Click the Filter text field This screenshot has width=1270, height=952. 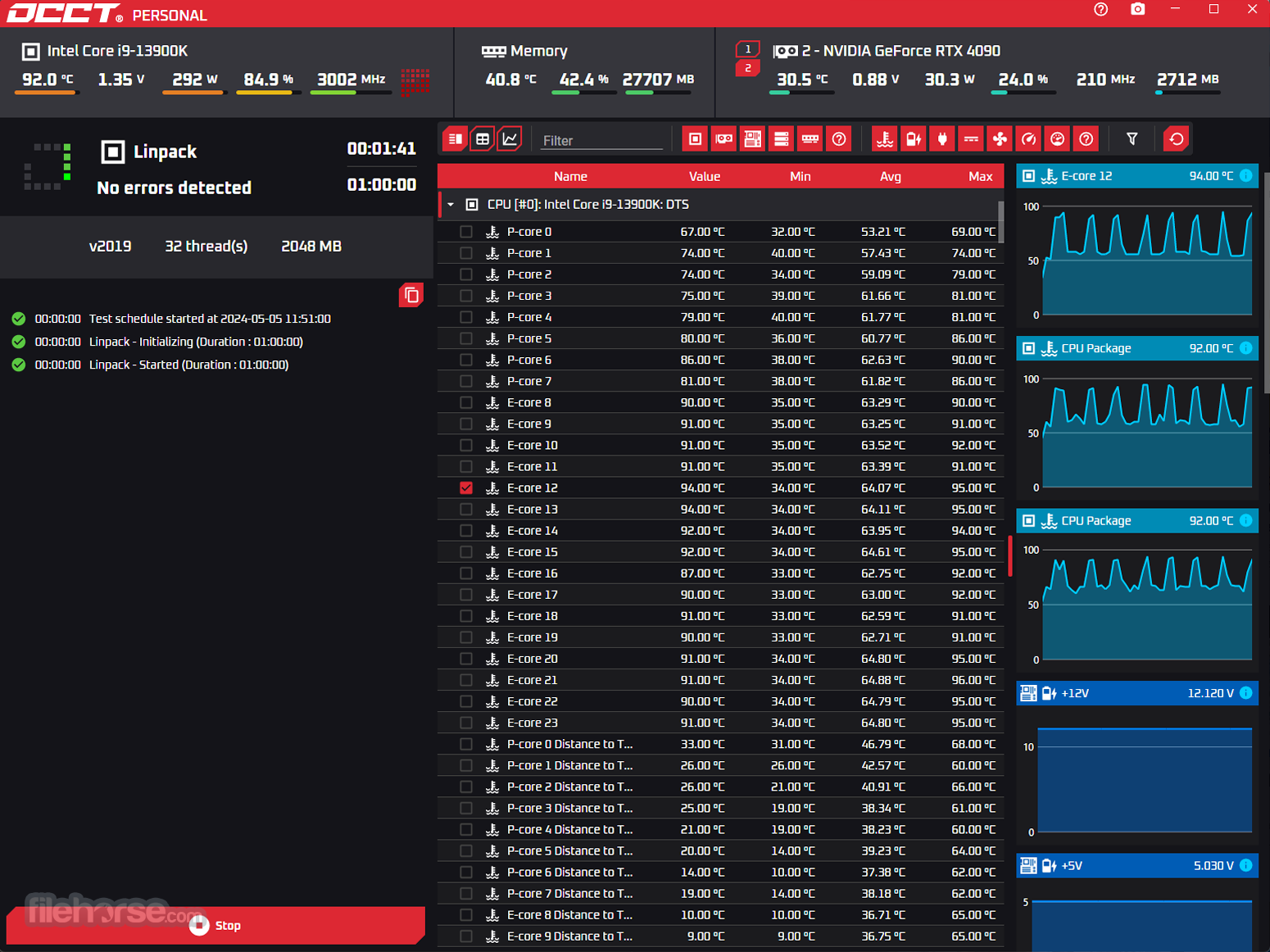point(602,140)
